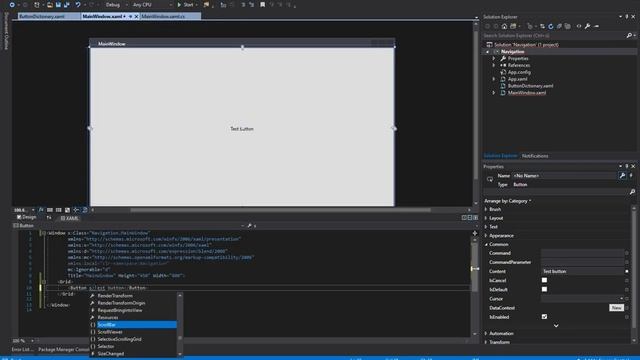Click Solution Explorer's View Code icon
The width and height of the screenshot is (640, 360).
(x=579, y=26)
